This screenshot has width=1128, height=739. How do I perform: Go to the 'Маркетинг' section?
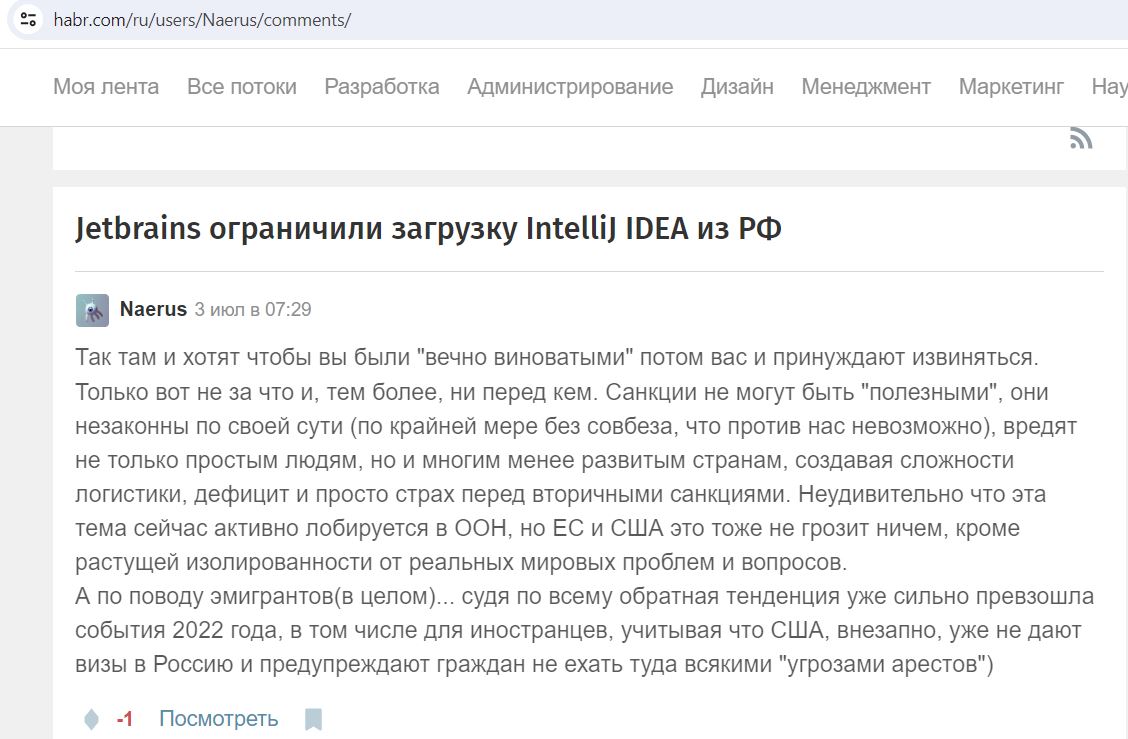1011,86
